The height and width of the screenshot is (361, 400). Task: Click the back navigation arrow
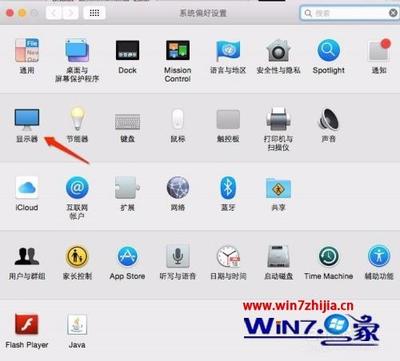pos(53,13)
